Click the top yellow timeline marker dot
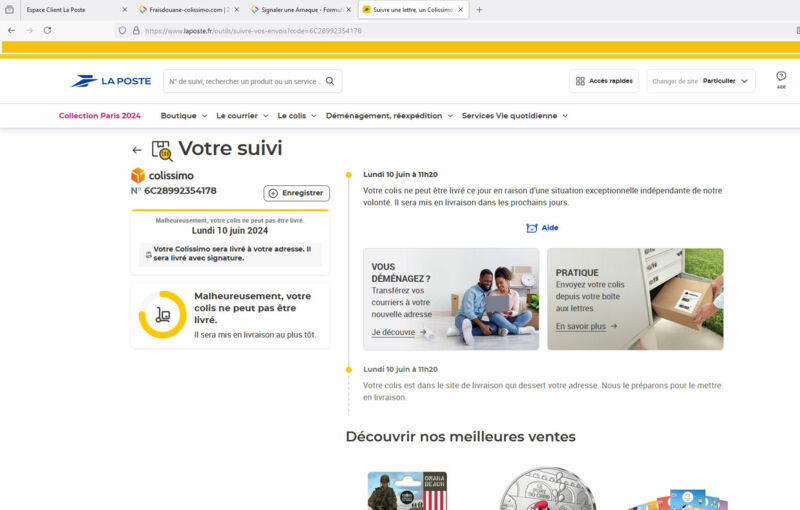 (x=349, y=175)
